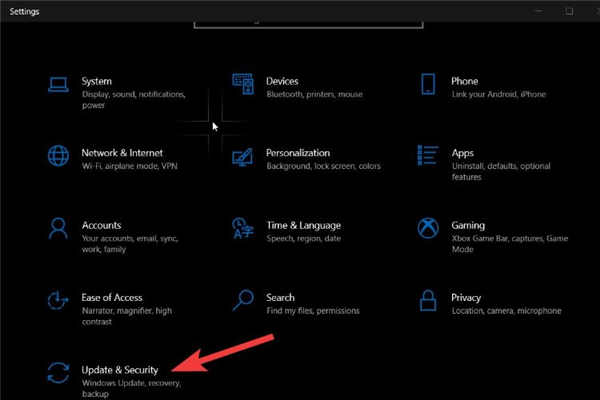
Task: Click the System laptop icon
Action: tap(58, 84)
